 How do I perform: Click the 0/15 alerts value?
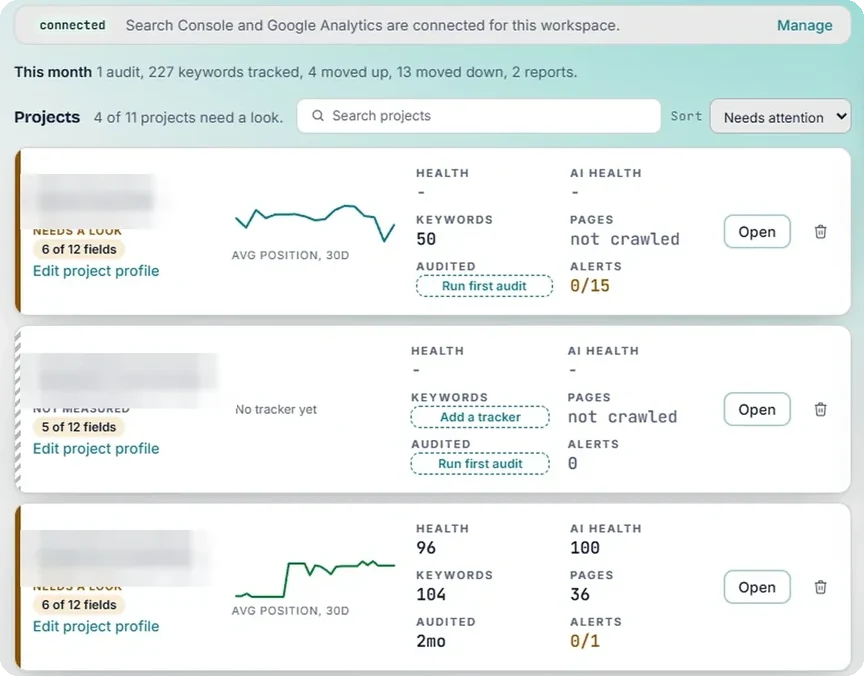click(x=590, y=285)
